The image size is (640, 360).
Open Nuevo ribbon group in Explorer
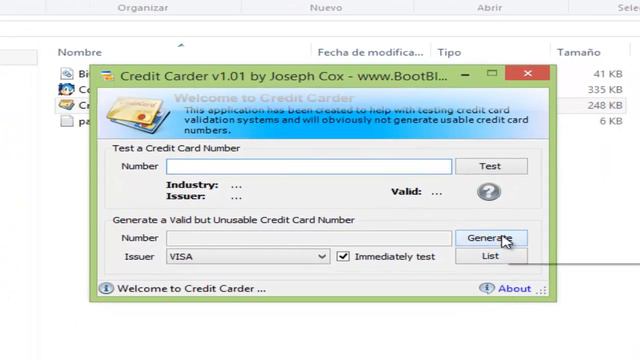tap(326, 8)
